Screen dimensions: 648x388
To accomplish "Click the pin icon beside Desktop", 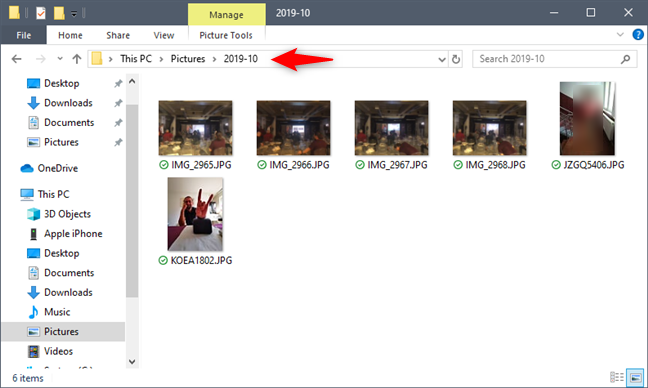I will 118,84.
